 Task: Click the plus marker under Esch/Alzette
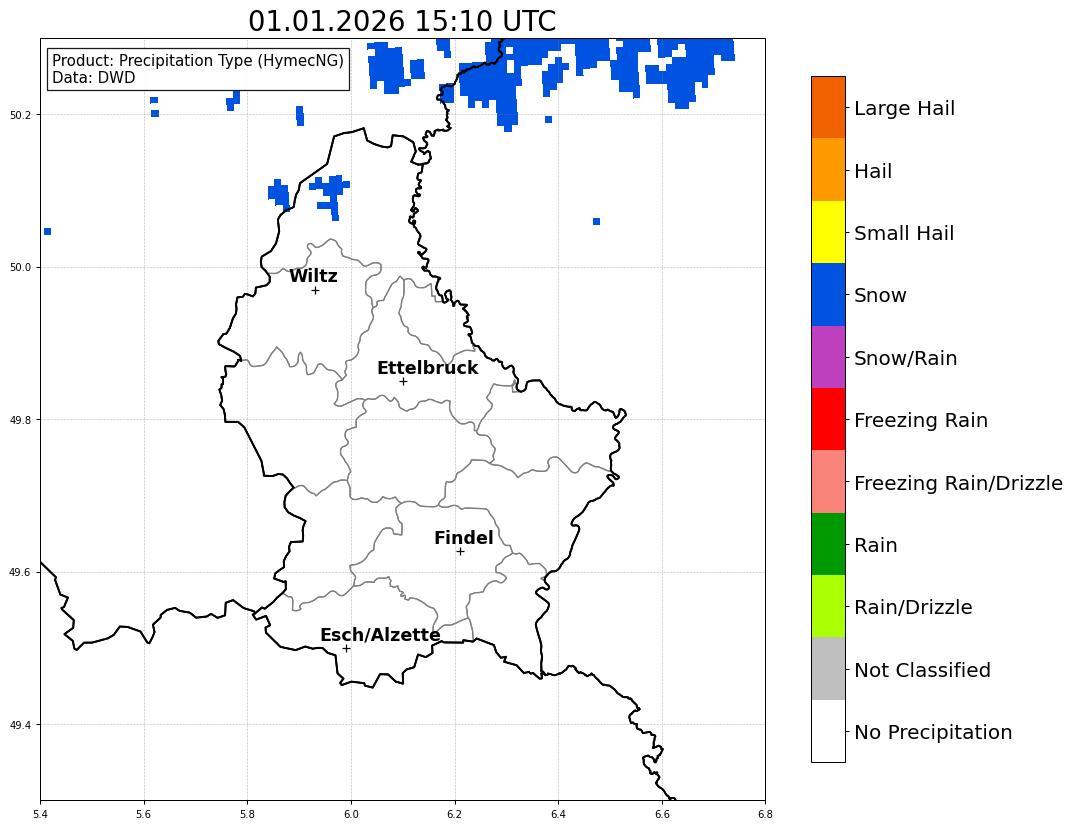click(x=346, y=648)
